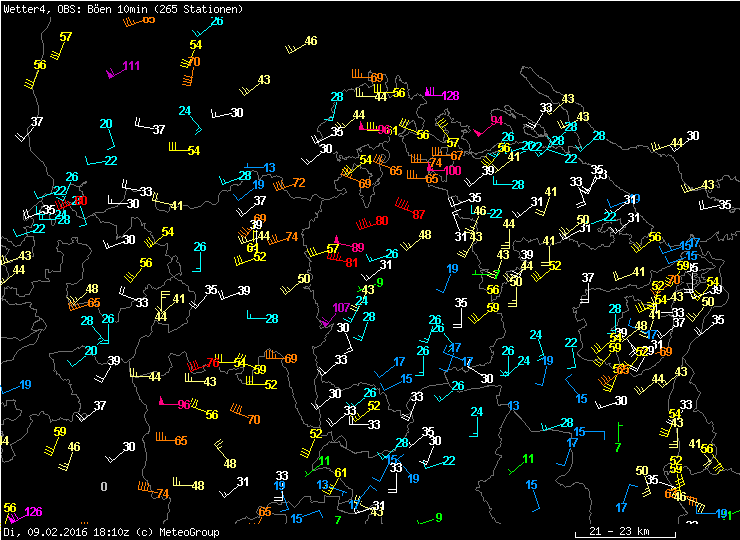The width and height of the screenshot is (740, 540).
Task: Select the gray 0 calm station value
Action: 103,486
